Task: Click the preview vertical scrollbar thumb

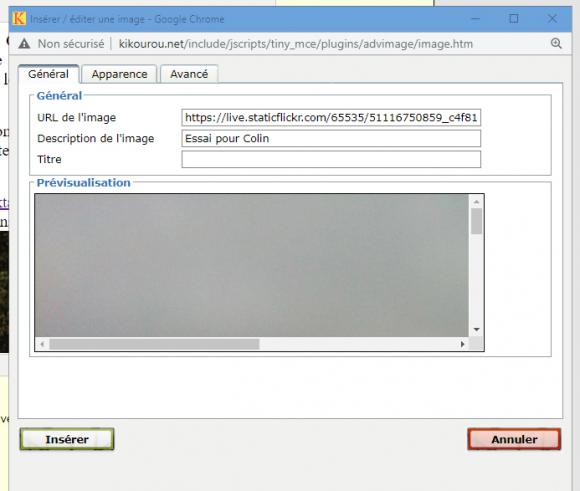Action: 476,221
